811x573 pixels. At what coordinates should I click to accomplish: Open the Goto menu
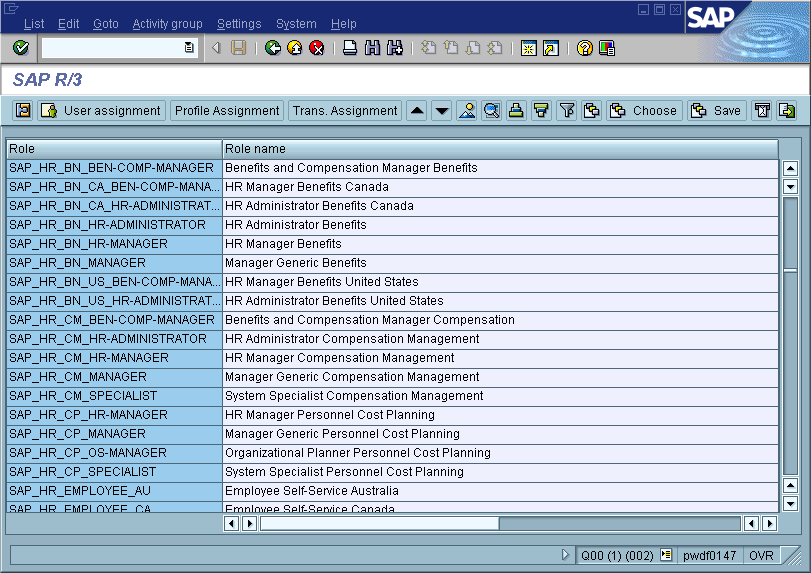(x=105, y=24)
